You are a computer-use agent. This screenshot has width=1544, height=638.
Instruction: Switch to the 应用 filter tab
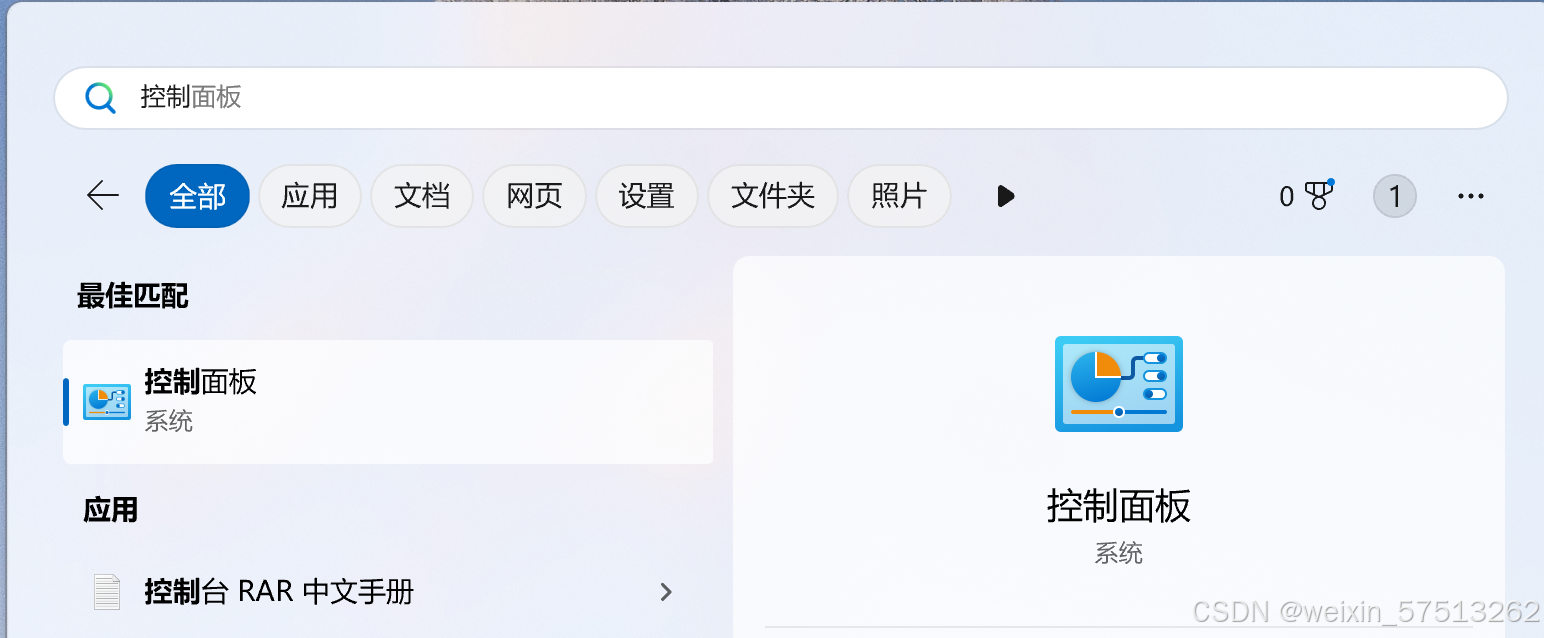pos(310,196)
